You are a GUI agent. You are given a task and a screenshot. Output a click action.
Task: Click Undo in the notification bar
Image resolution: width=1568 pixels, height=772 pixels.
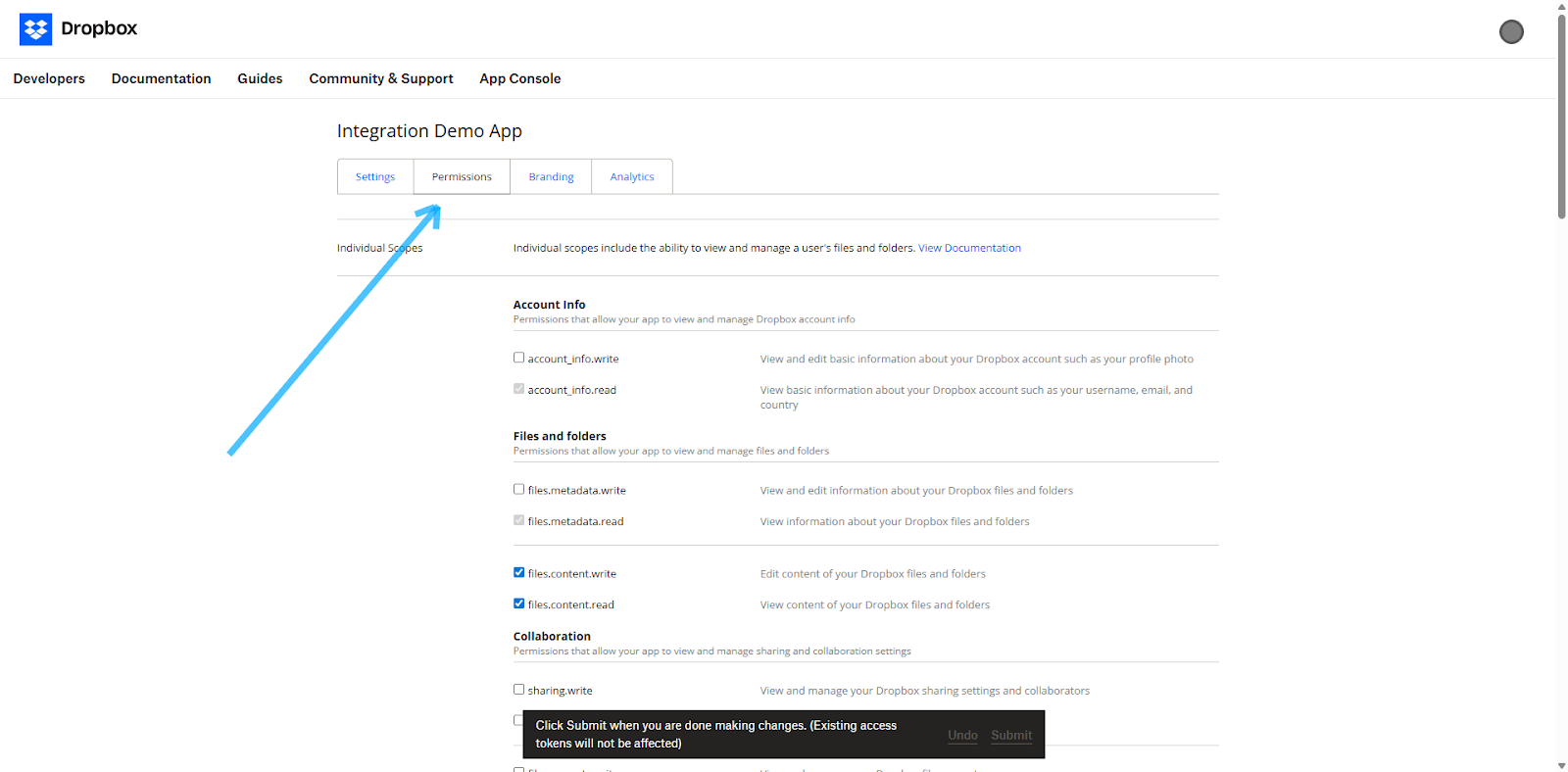click(x=962, y=735)
